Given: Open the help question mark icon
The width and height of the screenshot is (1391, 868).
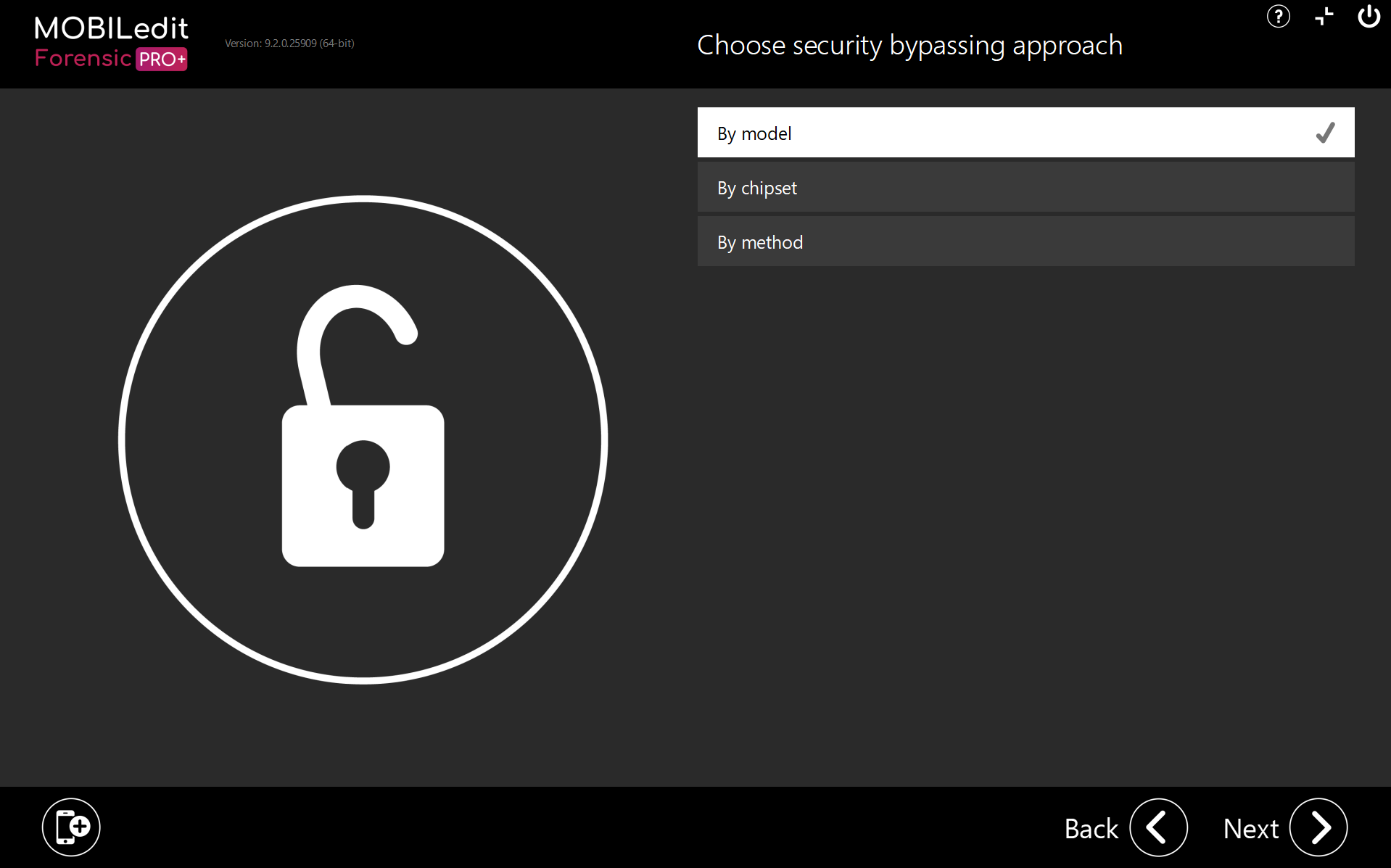Looking at the screenshot, I should [x=1278, y=16].
